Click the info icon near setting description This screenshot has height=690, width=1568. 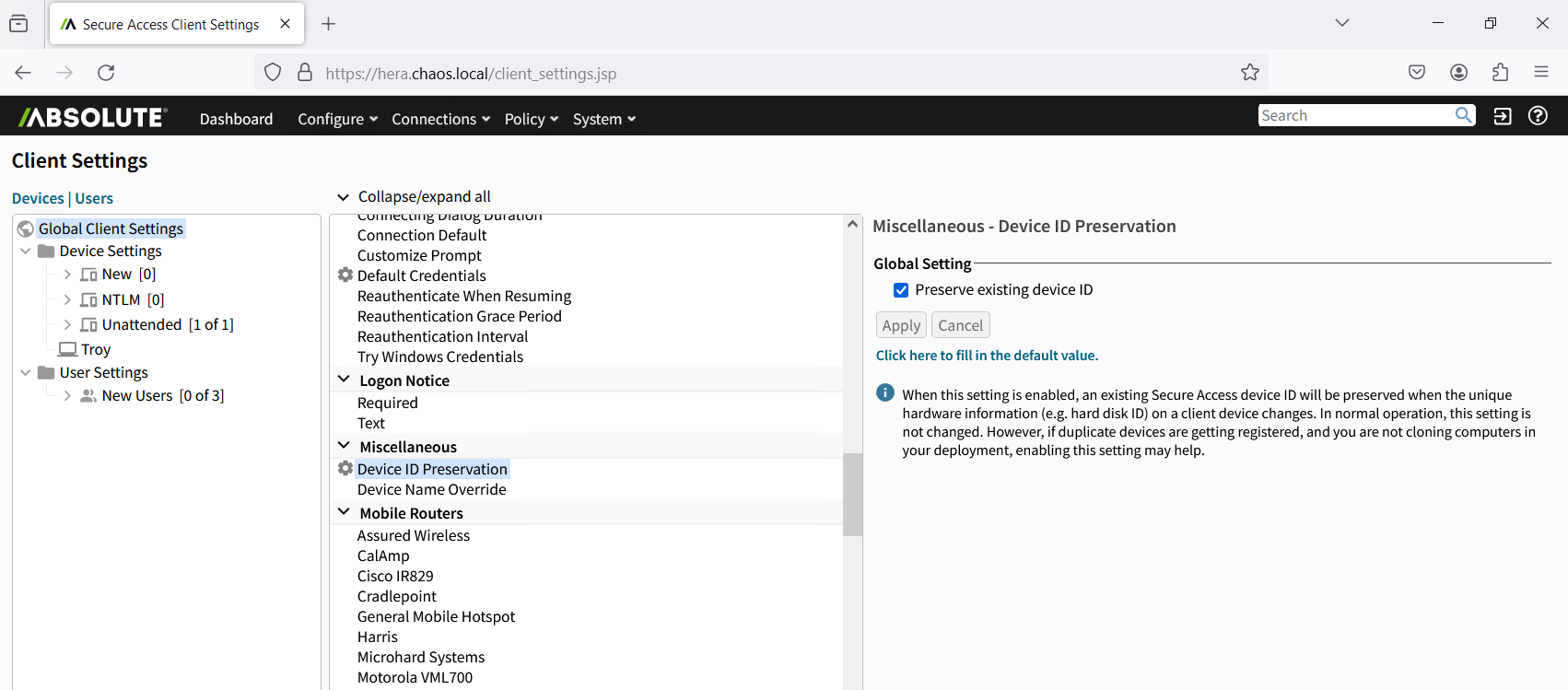885,392
